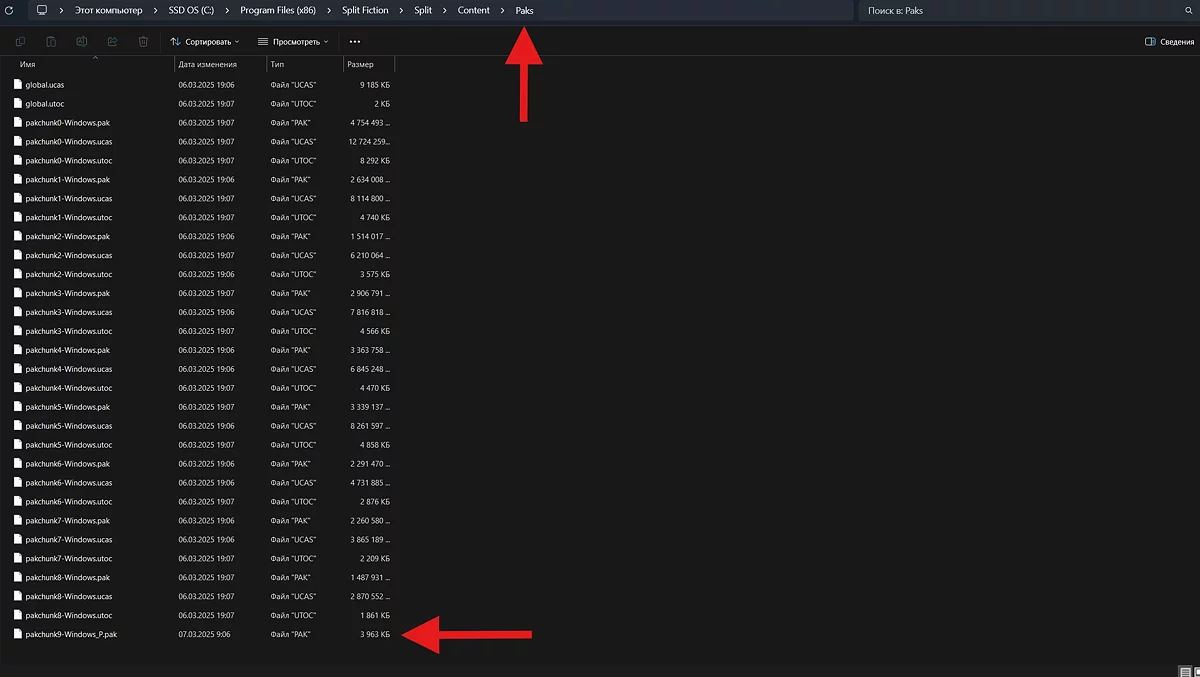Go to SSD OS (C:) in breadcrumb
Screen dimensions: 1200x677
tap(191, 10)
